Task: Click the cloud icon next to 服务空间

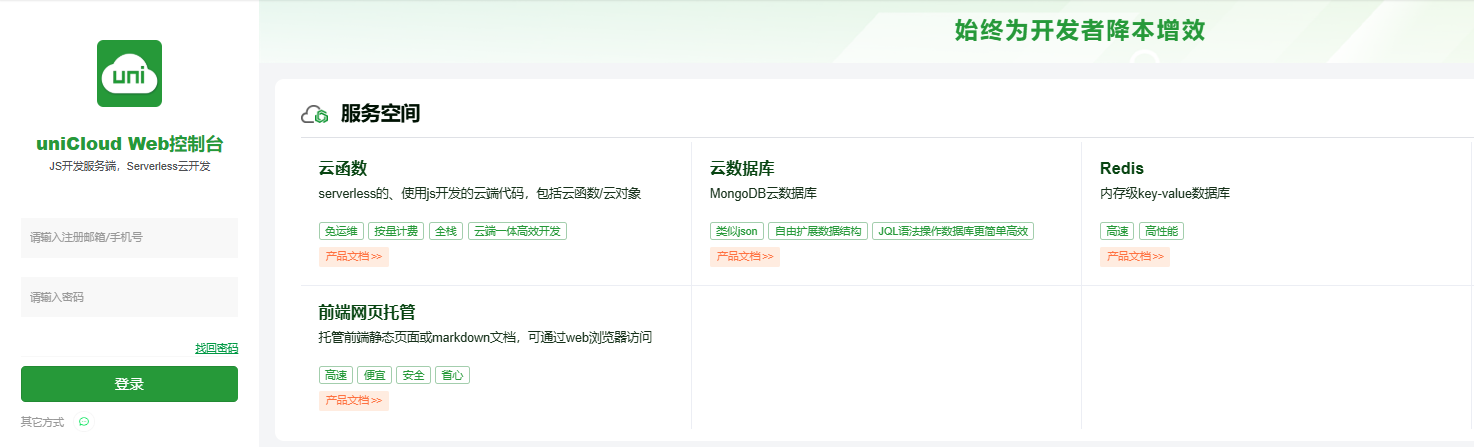Action: [x=316, y=114]
